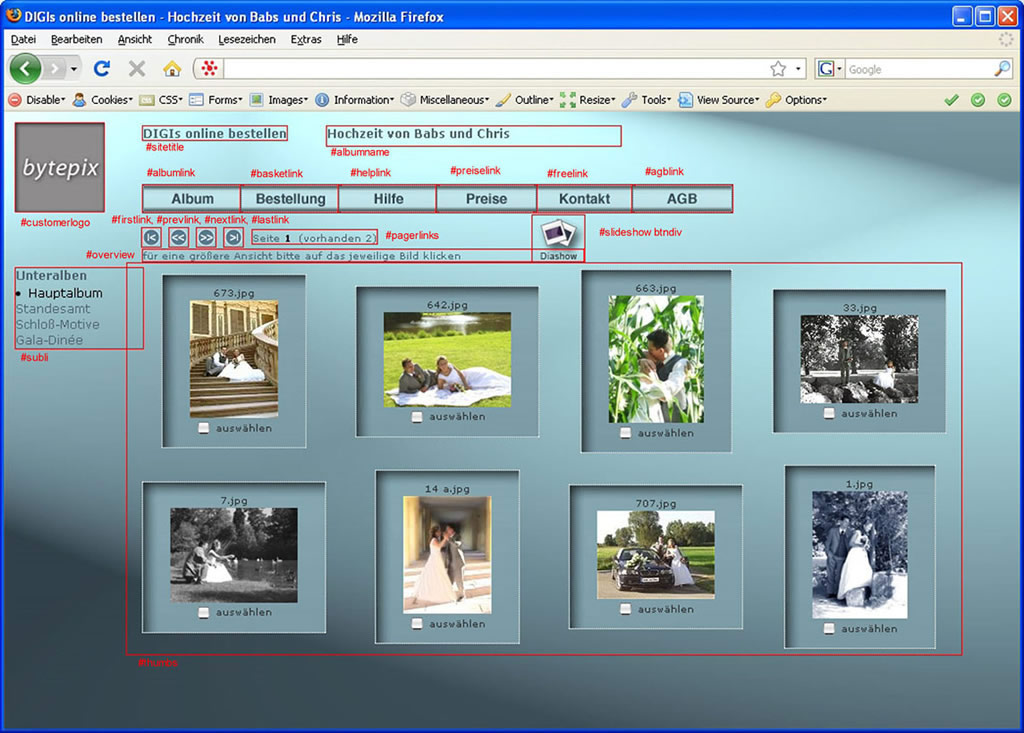The width and height of the screenshot is (1024, 733).
Task: Click the next page pager icon
Action: pos(206,238)
